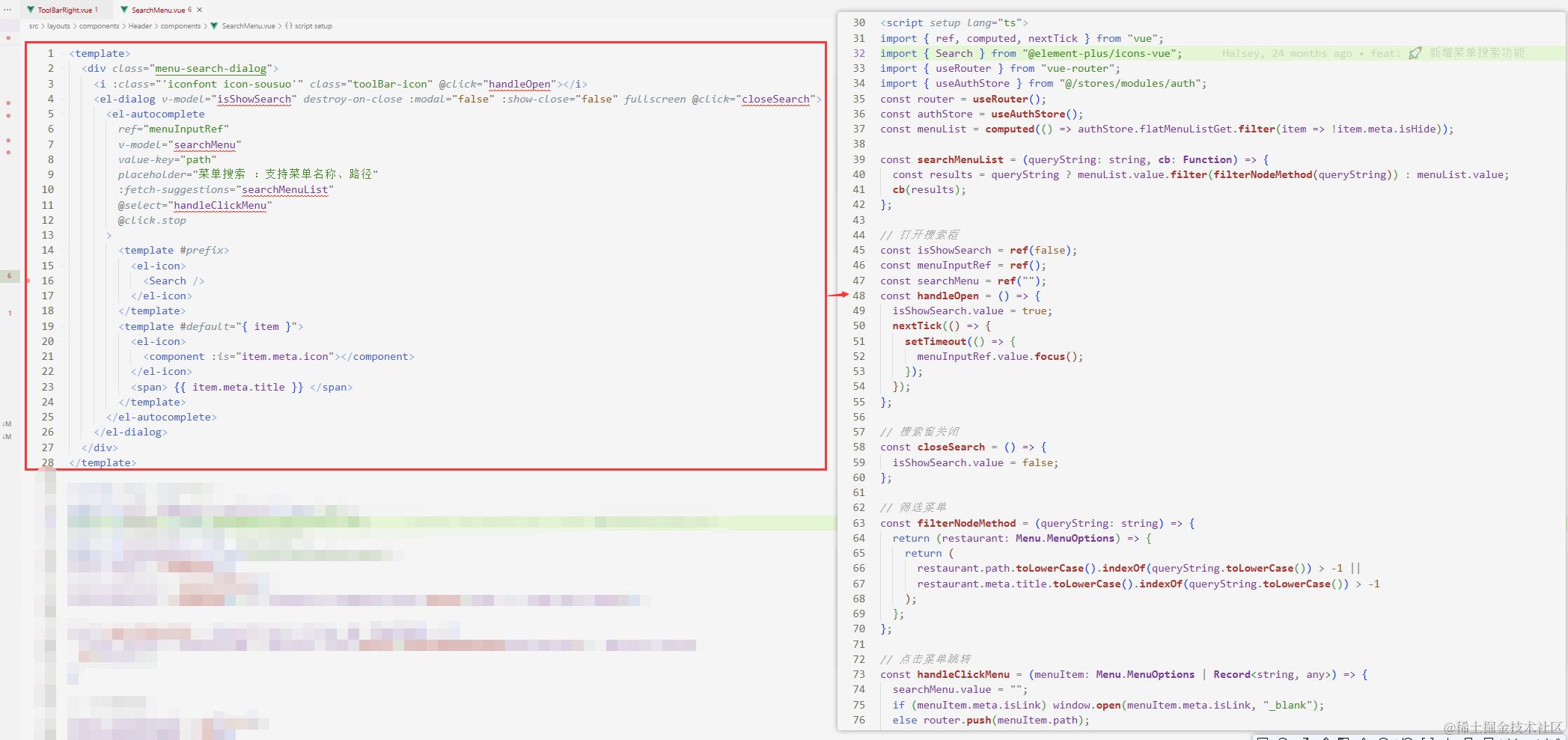The image size is (1568, 740).
Task: Open the layouts breadcrumb
Action: click(58, 26)
